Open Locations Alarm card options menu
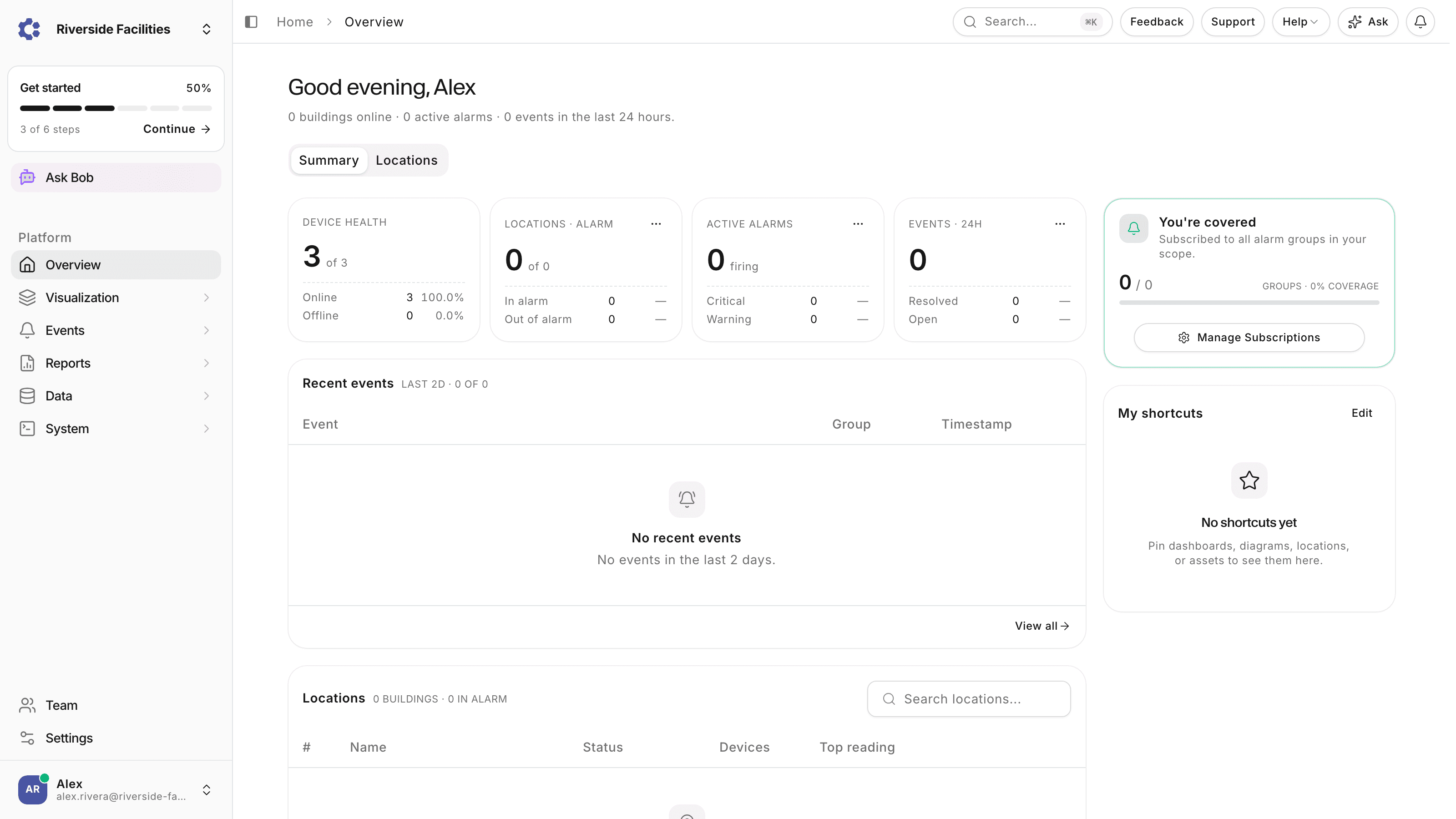 pyautogui.click(x=656, y=224)
